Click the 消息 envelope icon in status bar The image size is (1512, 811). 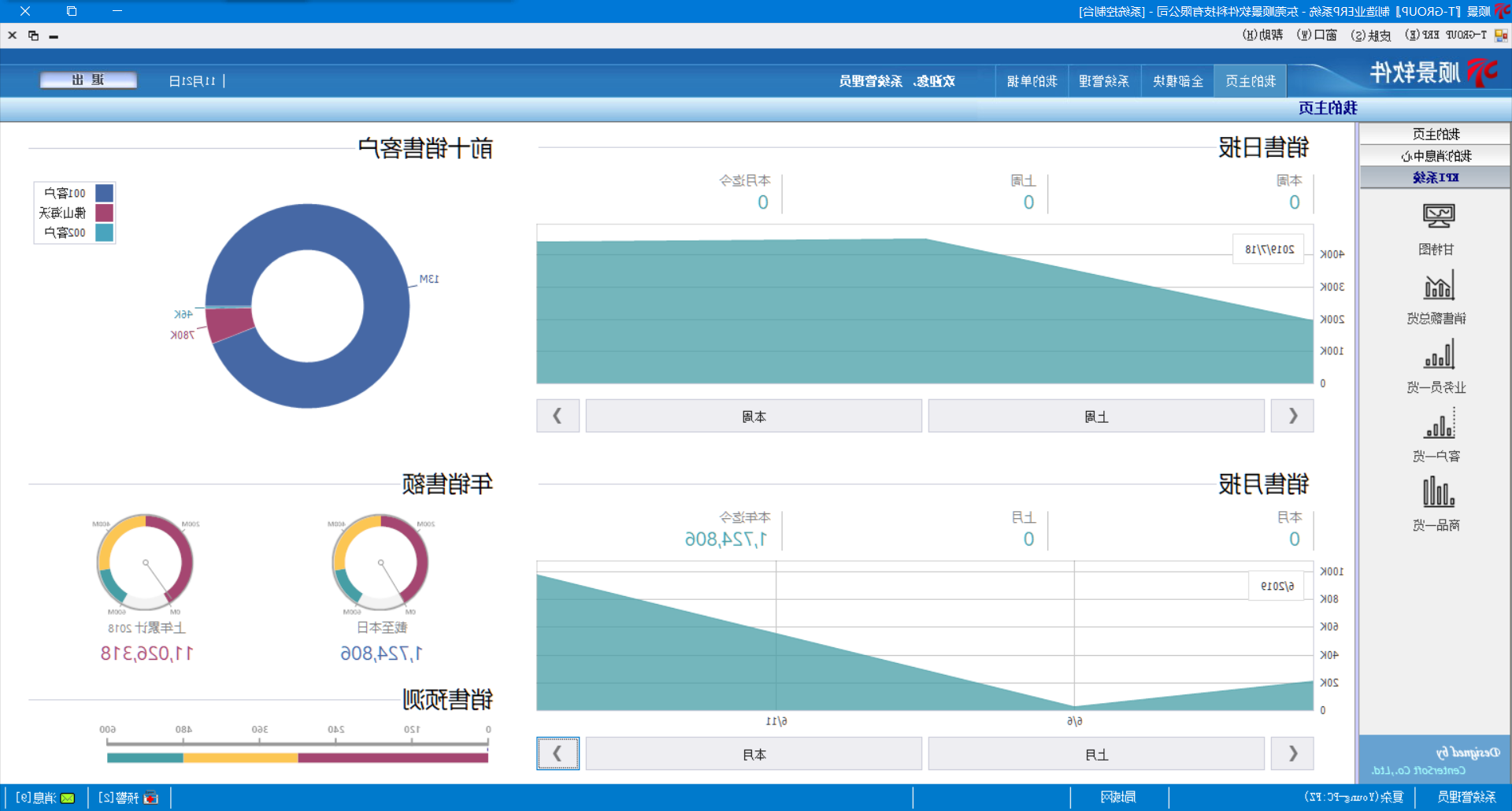click(68, 798)
